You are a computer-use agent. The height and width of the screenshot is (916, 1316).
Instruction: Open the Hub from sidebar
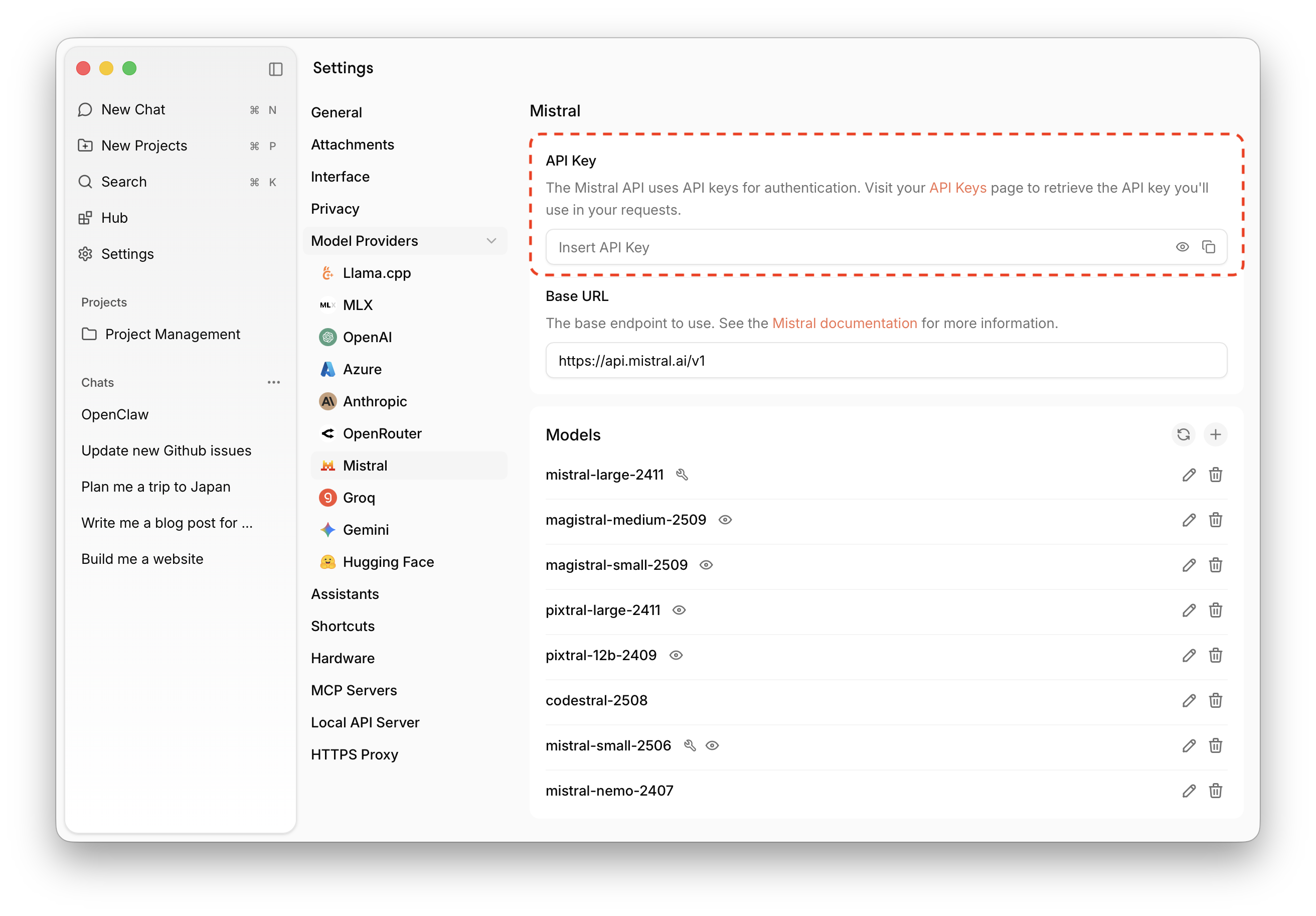point(114,218)
